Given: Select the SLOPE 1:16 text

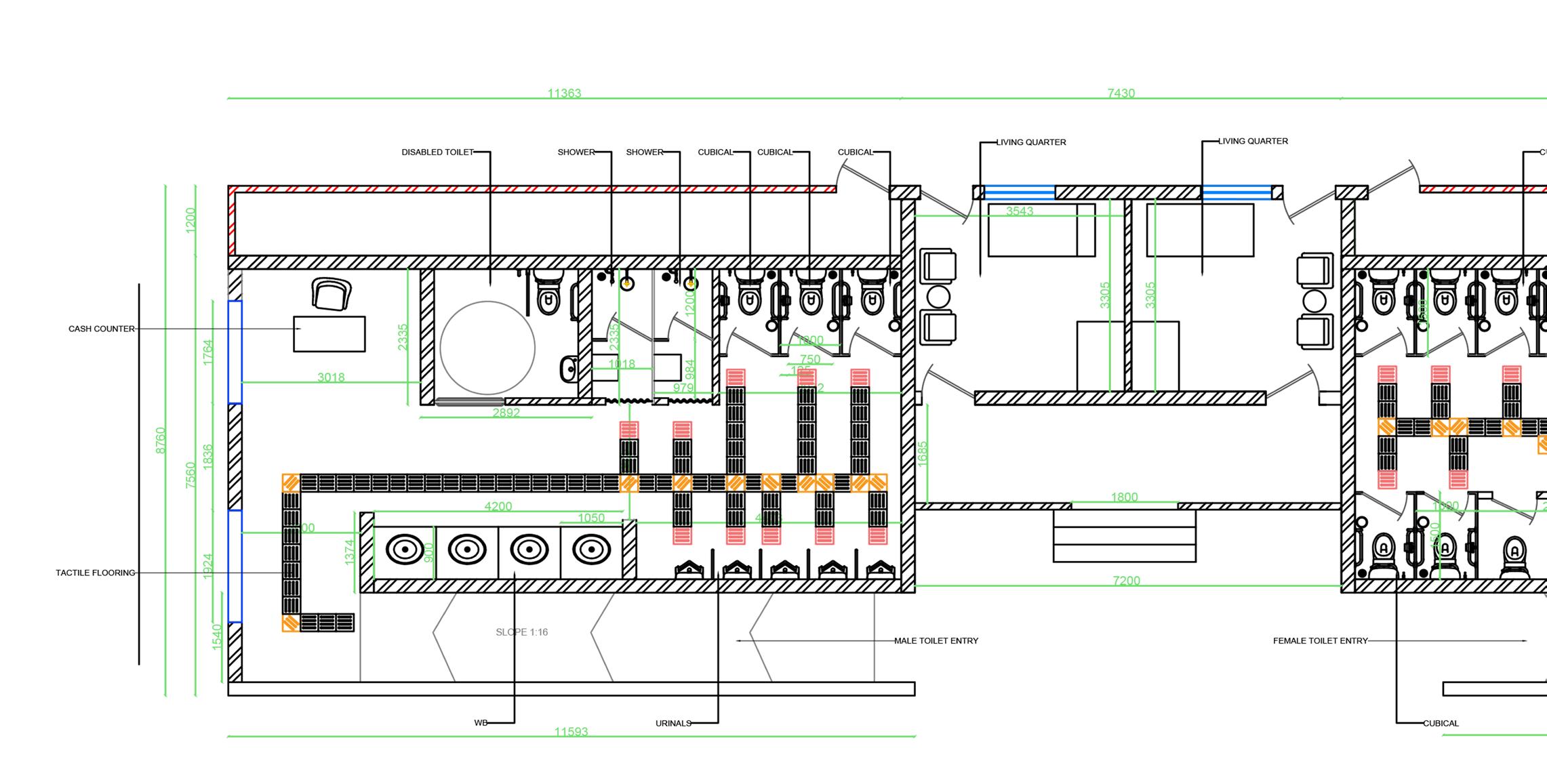Looking at the screenshot, I should [x=521, y=632].
